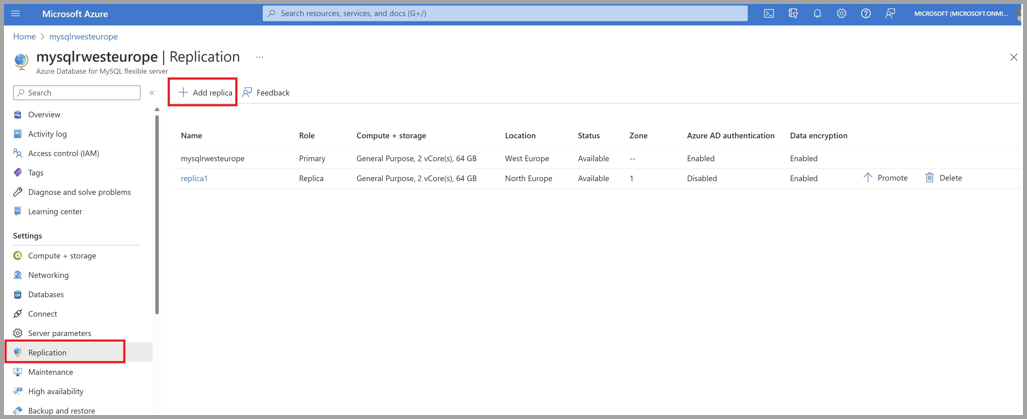Delete the replica1 server
1027x419 pixels.
coord(943,178)
